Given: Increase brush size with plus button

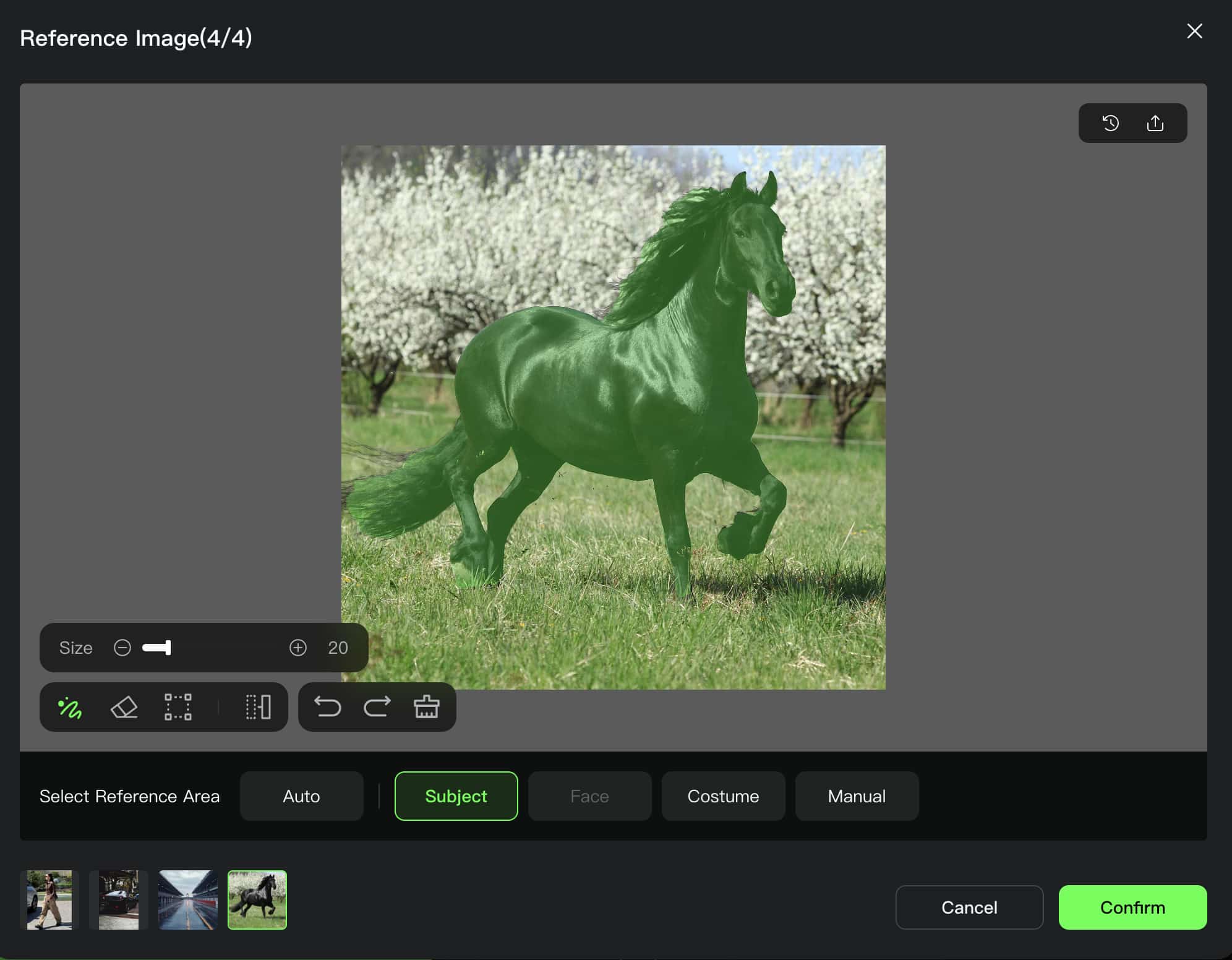Looking at the screenshot, I should click(298, 648).
